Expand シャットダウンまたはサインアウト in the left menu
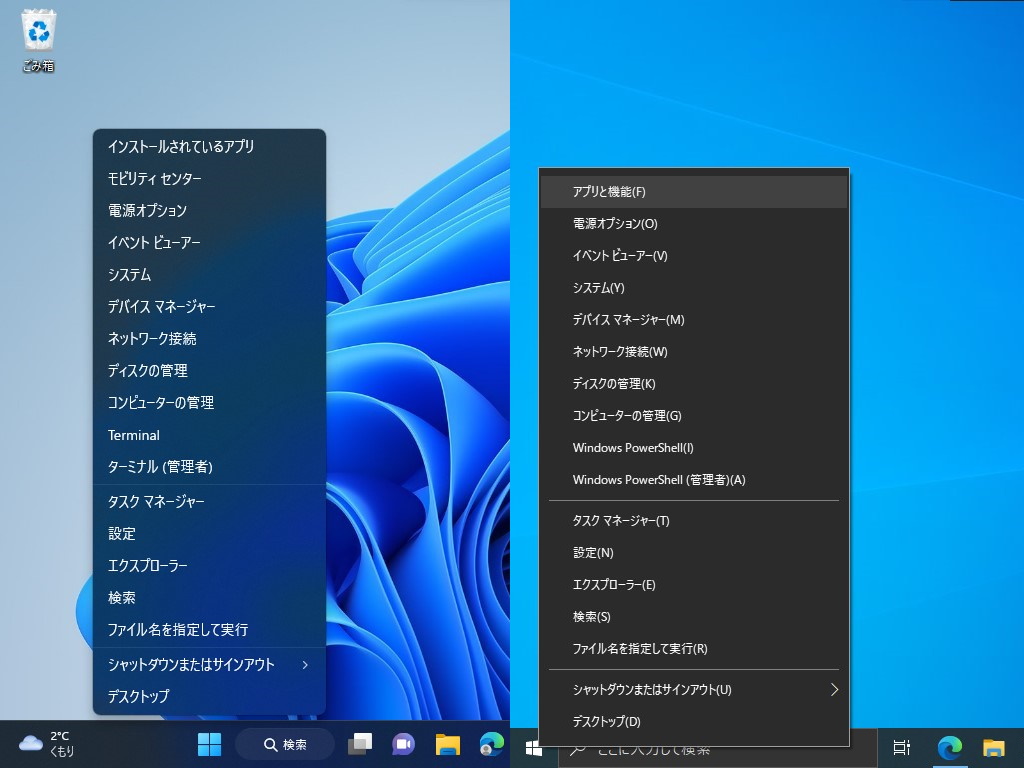This screenshot has width=1024, height=768. (x=200, y=663)
